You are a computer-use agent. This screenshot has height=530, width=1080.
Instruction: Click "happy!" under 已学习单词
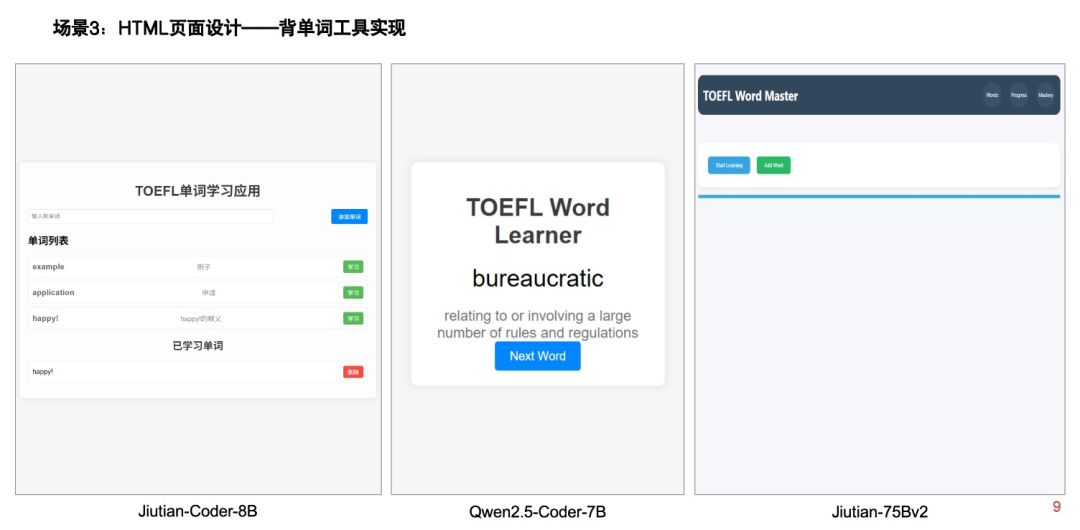pyautogui.click(x=43, y=372)
